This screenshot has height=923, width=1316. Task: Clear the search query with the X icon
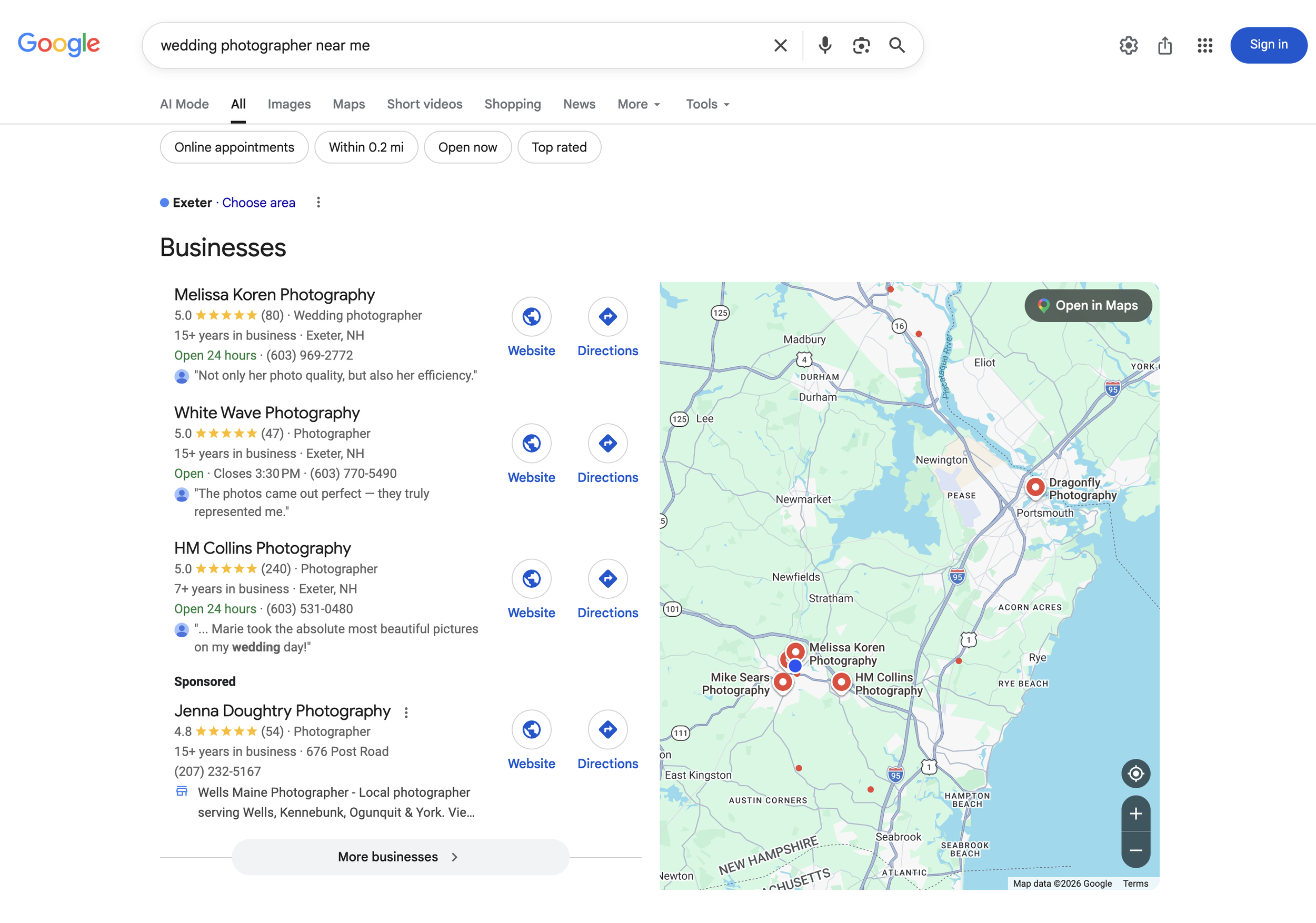click(x=780, y=45)
